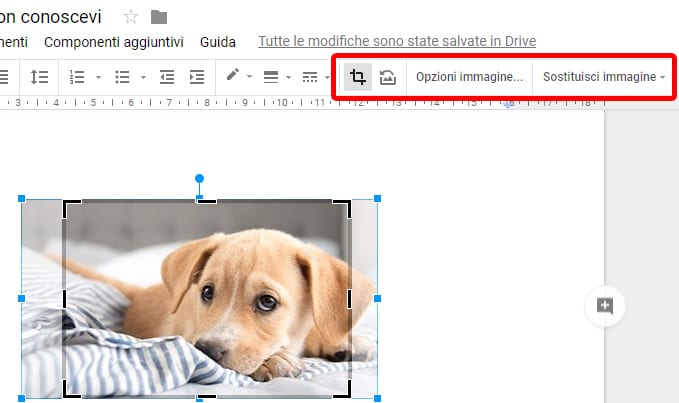Click the Opzioni immagine button
The height and width of the screenshot is (403, 679).
[x=469, y=77]
